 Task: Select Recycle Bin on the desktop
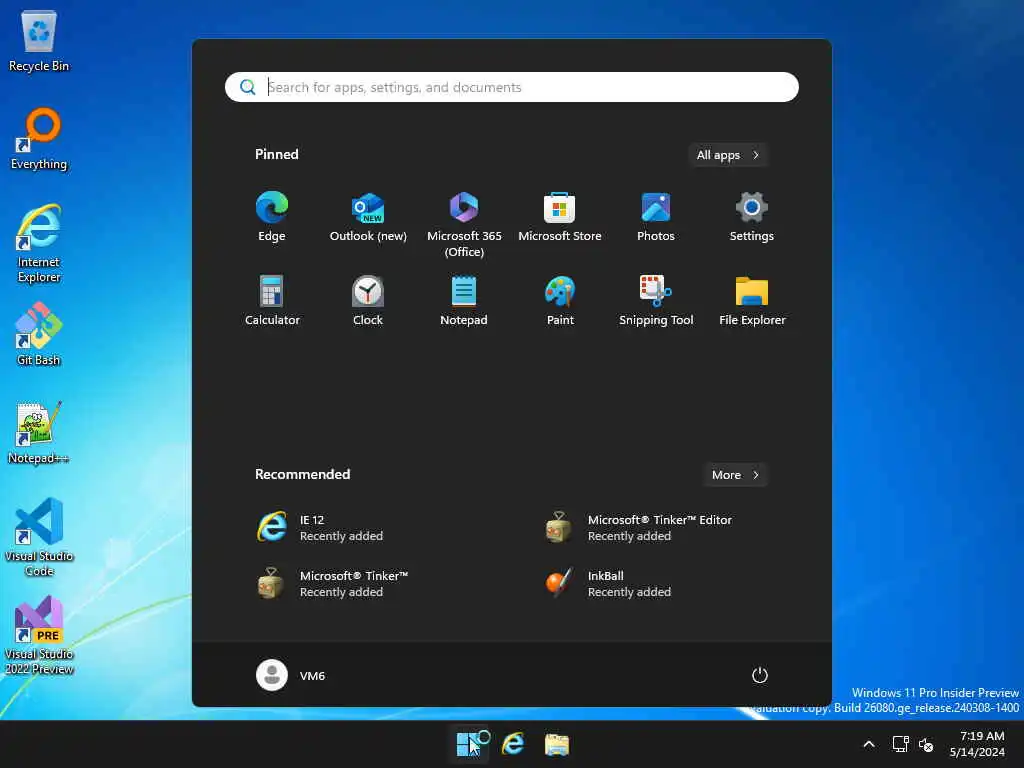39,42
